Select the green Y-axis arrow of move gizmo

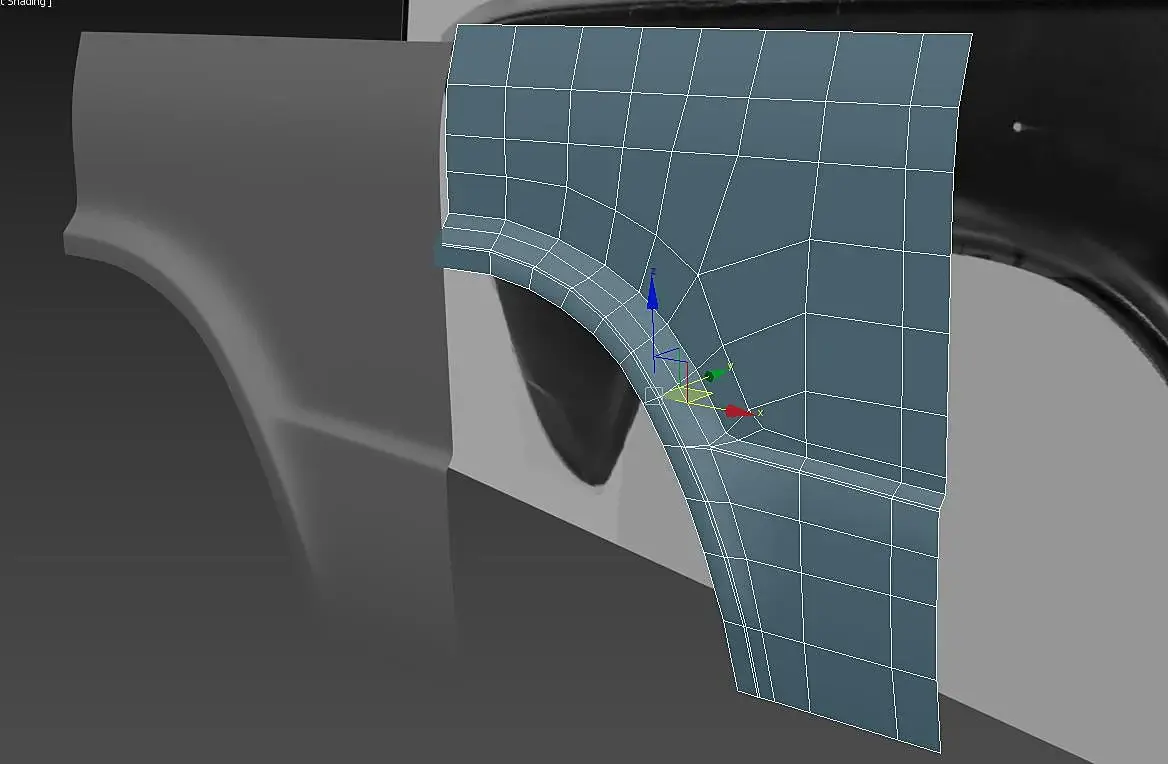pos(715,374)
